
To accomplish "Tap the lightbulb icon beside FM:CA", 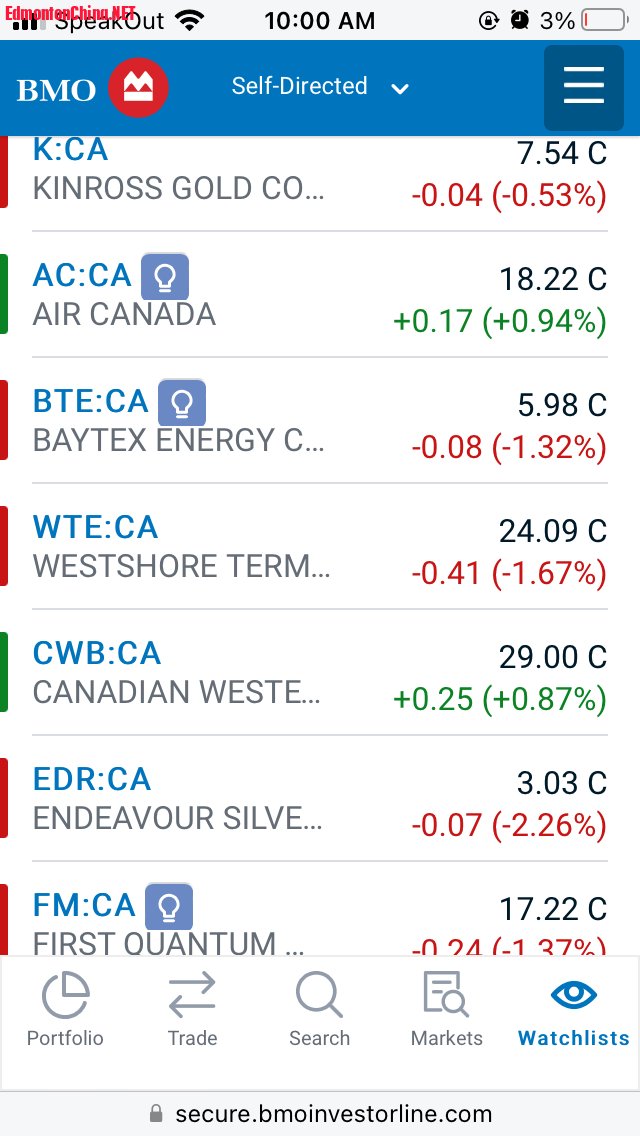I will click(169, 906).
